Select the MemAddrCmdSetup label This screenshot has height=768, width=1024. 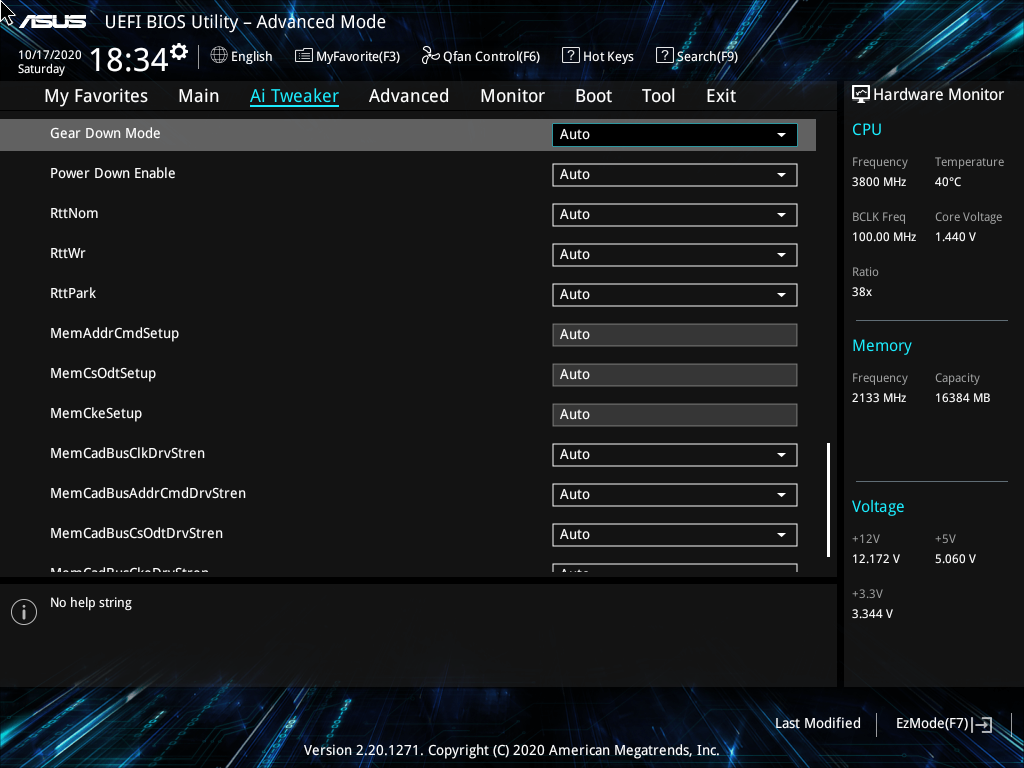(114, 334)
